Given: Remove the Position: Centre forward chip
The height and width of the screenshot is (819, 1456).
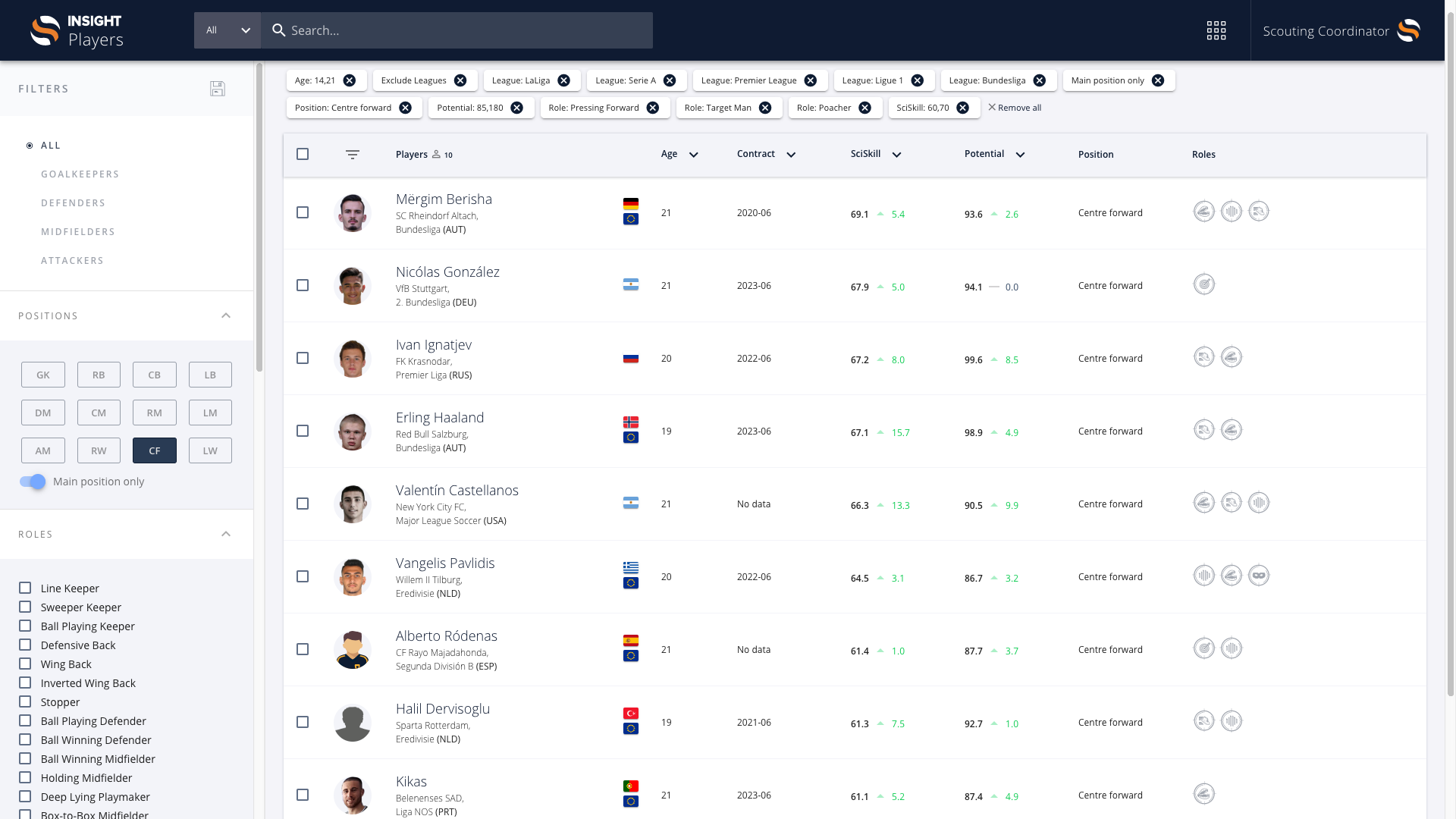Looking at the screenshot, I should tap(406, 108).
